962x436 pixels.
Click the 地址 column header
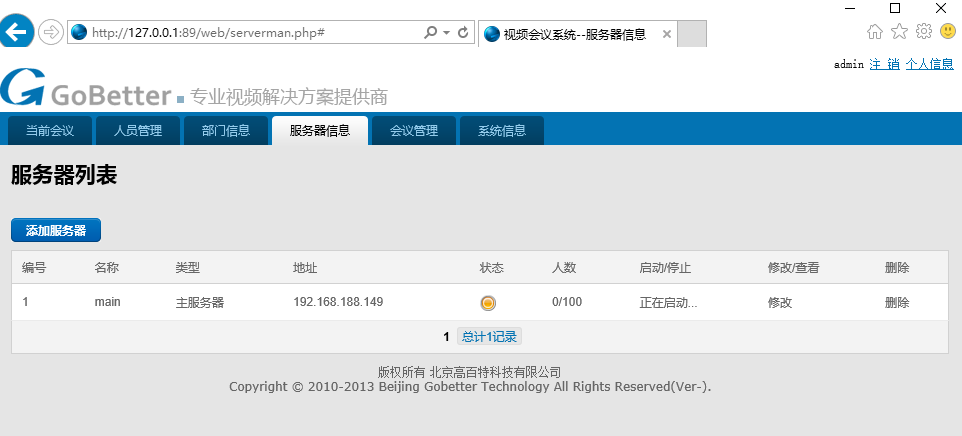[306, 268]
